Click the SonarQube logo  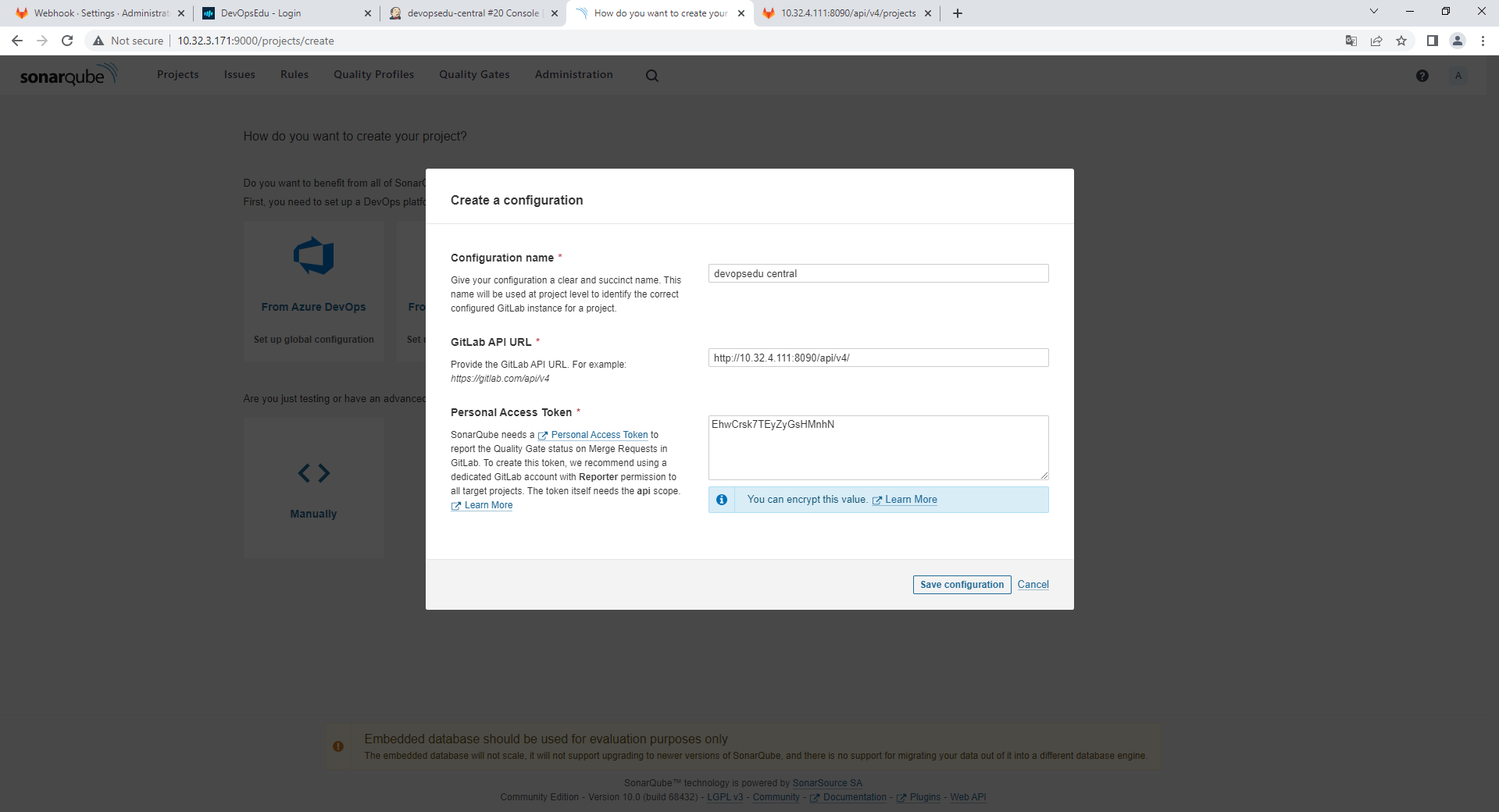coord(69,75)
